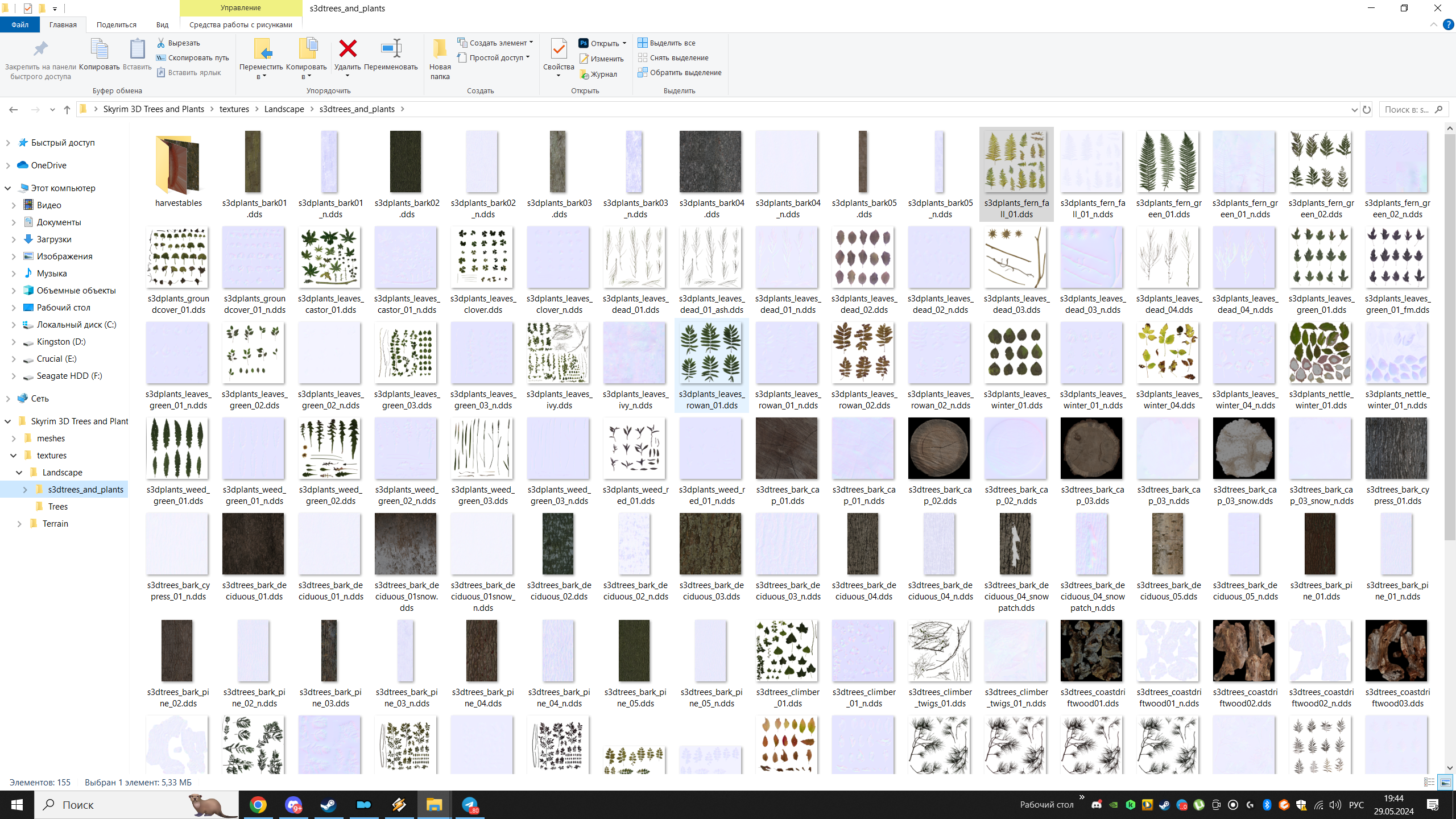Screen dimensions: 1456x819
Task: Expand the Terrain folder in tree
Action: pyautogui.click(x=19, y=523)
